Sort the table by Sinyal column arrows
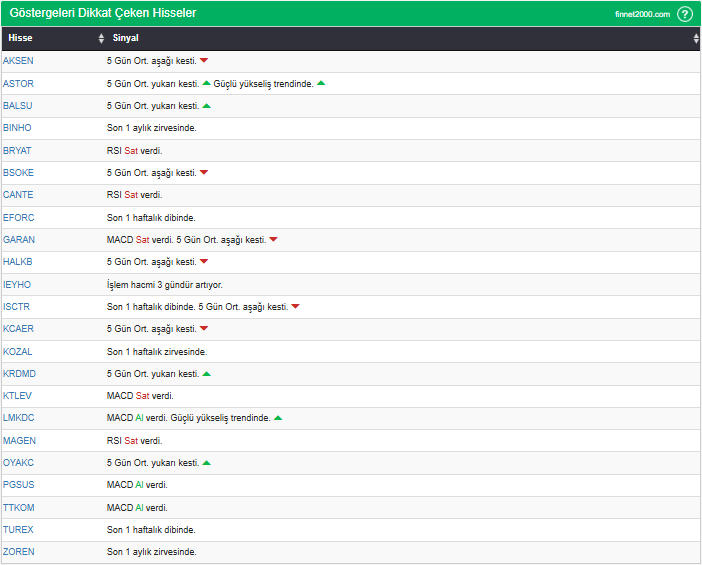Screen dimensions: 702x565 point(696,39)
